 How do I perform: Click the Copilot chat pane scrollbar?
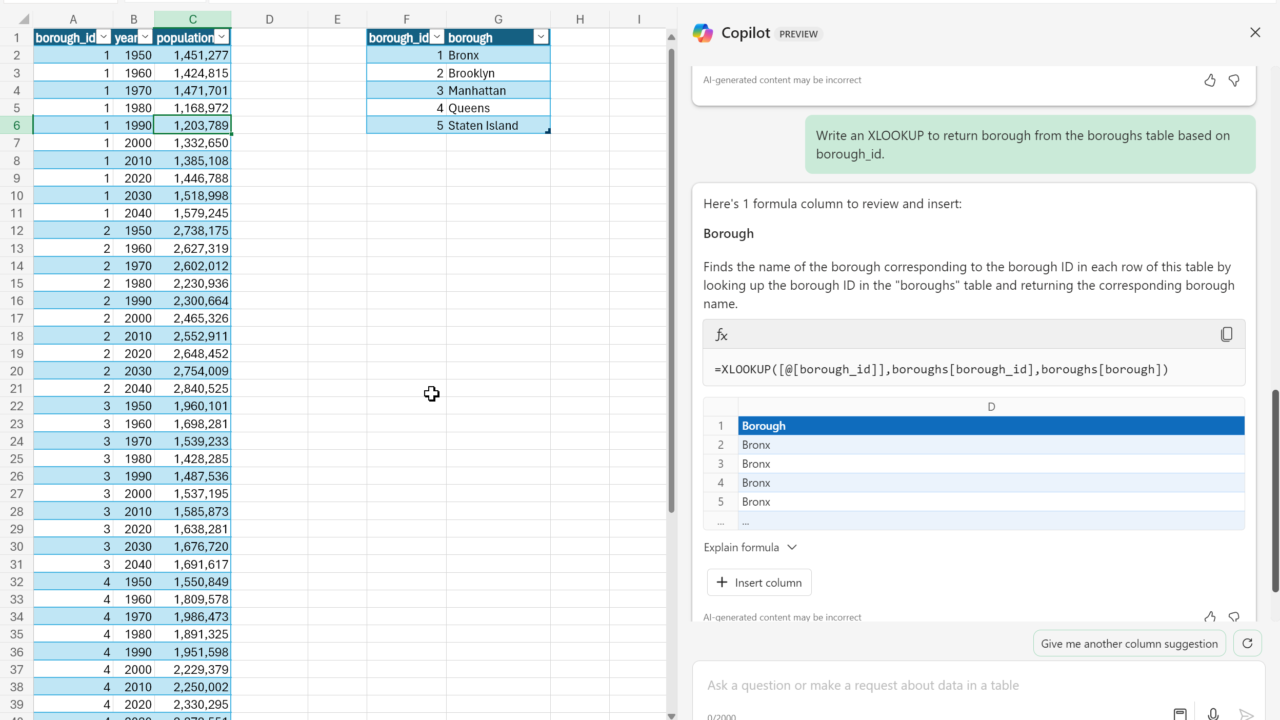[1274, 490]
